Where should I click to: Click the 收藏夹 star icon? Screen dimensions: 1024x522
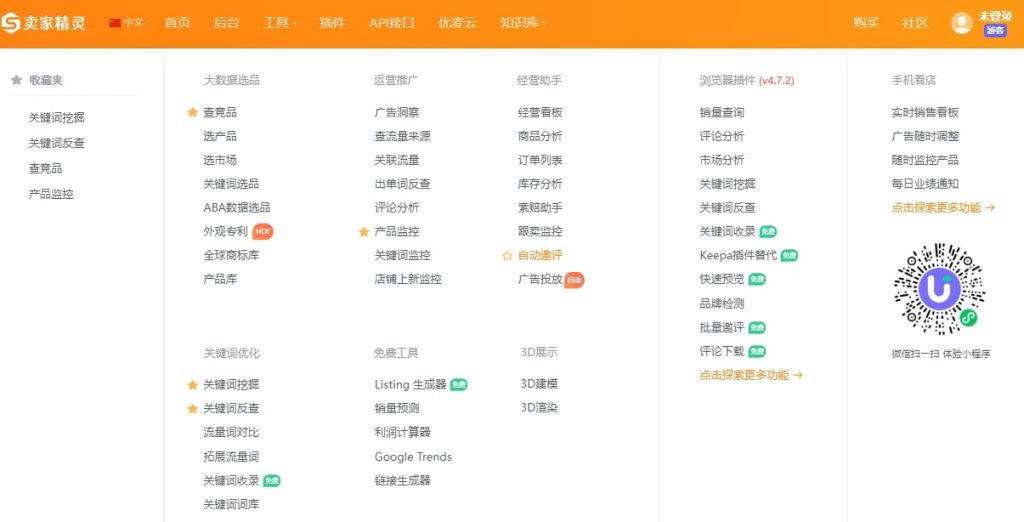(16, 80)
